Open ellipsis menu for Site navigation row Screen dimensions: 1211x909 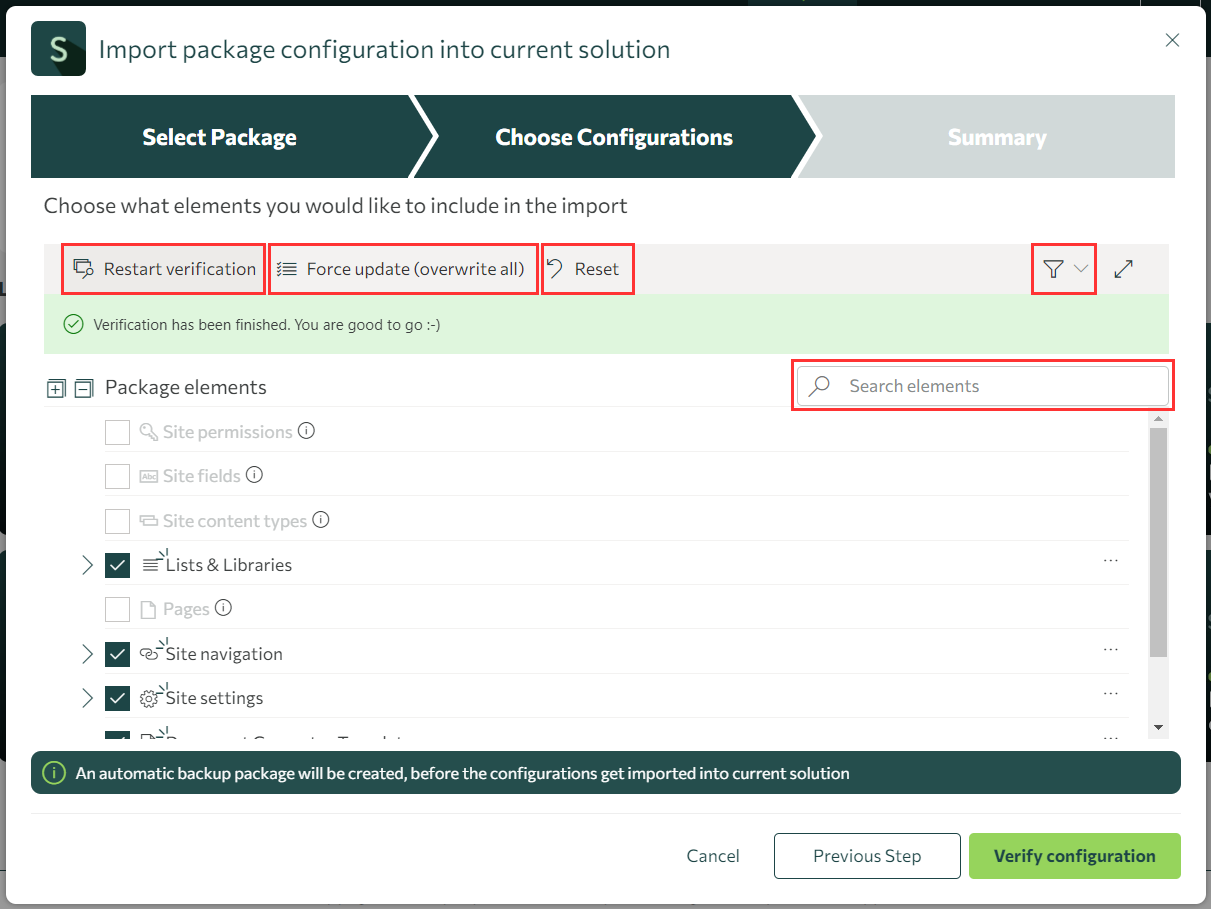pos(1110,650)
